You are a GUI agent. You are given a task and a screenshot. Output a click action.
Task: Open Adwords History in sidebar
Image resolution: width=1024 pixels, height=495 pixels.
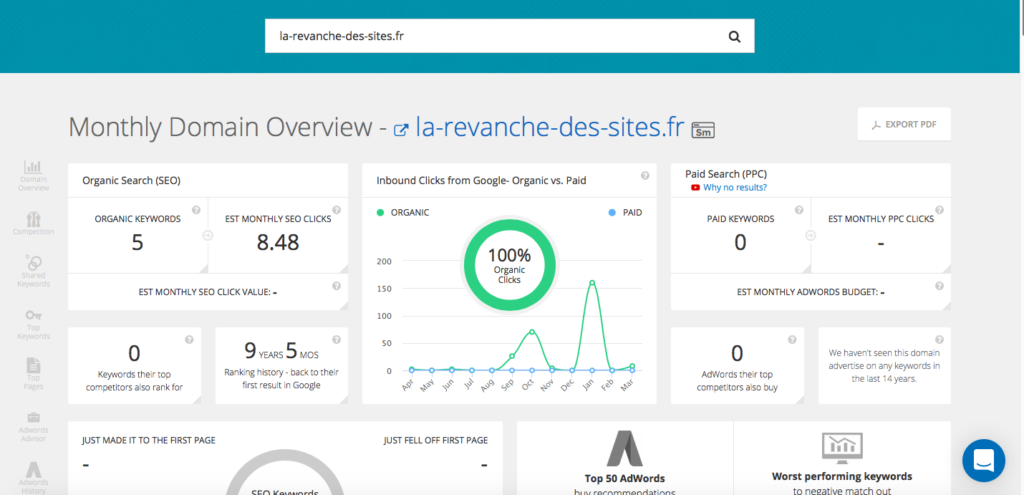tap(33, 477)
